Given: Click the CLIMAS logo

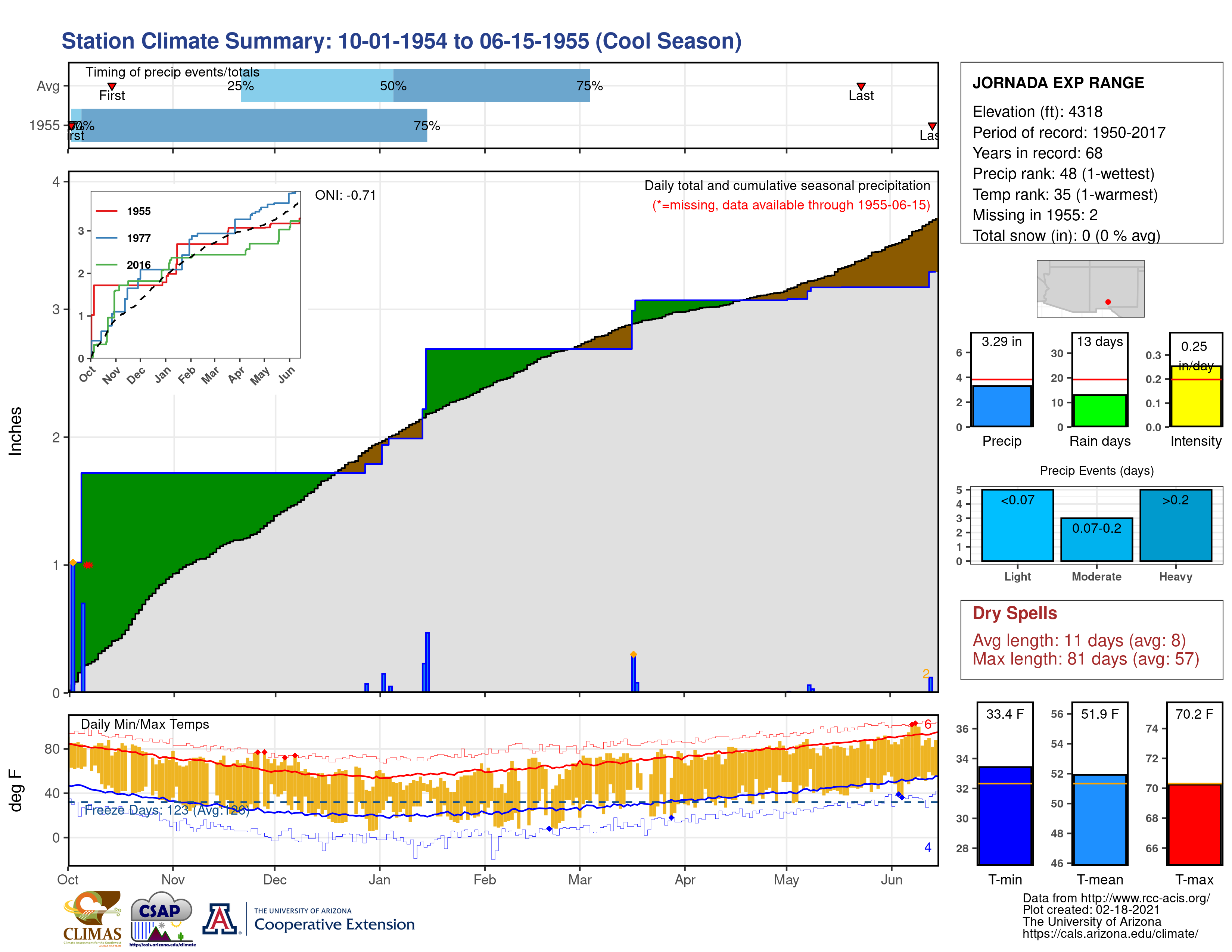Looking at the screenshot, I should pos(93,918).
